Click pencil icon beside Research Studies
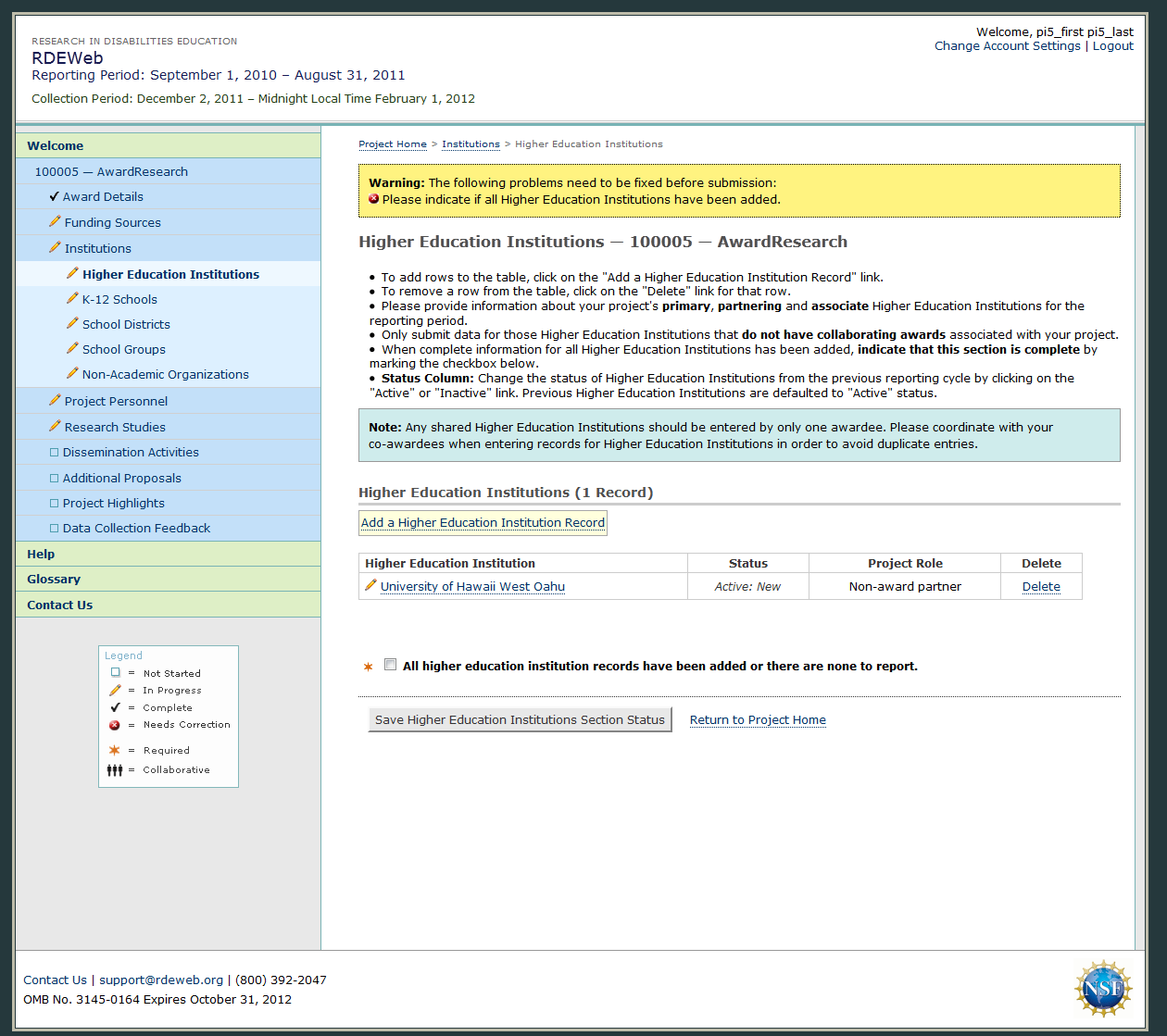 pyautogui.click(x=55, y=427)
